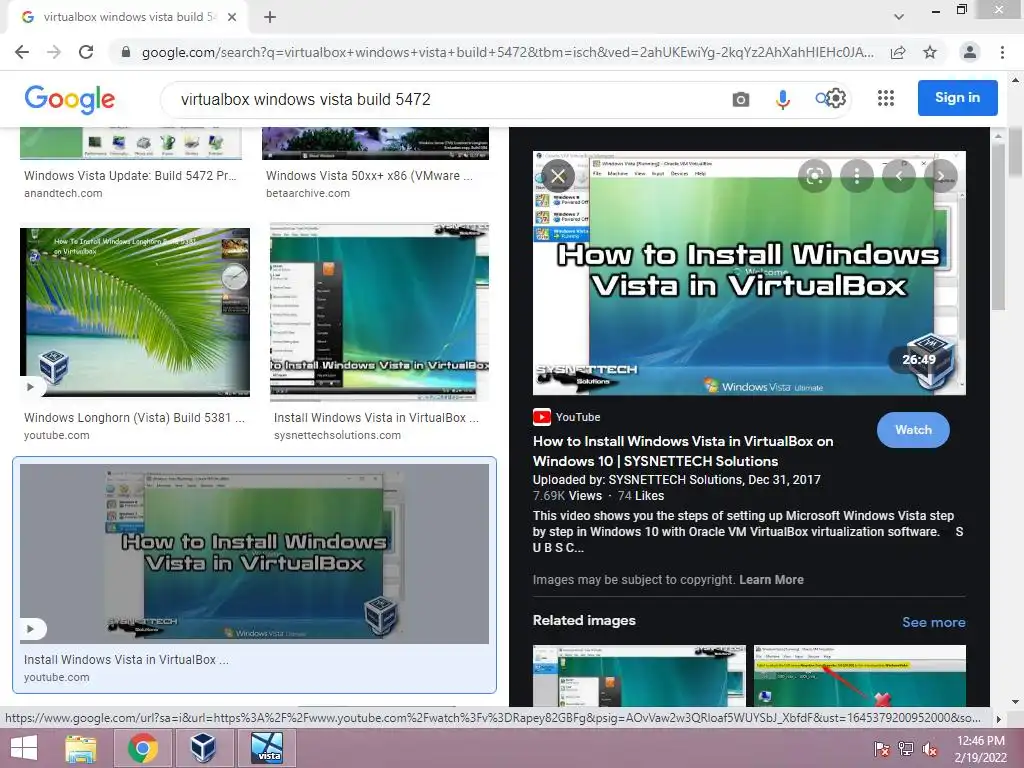
Task: Open video title link in preview
Action: pyautogui.click(x=683, y=451)
